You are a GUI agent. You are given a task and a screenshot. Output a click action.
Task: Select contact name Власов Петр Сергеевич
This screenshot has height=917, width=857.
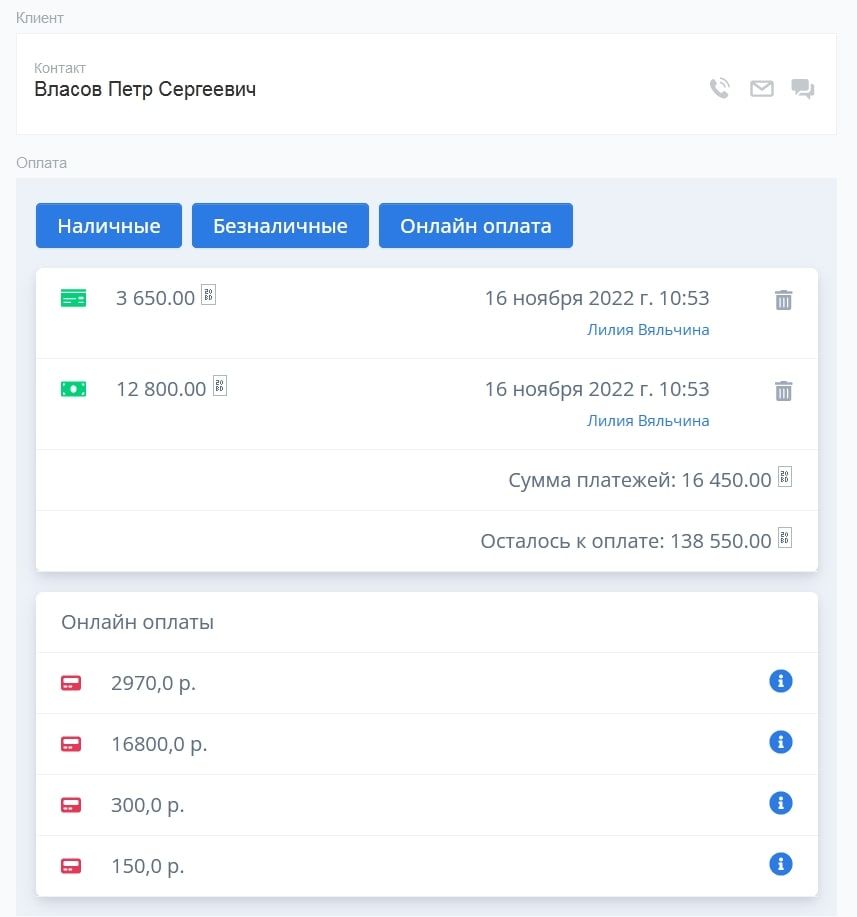(145, 90)
